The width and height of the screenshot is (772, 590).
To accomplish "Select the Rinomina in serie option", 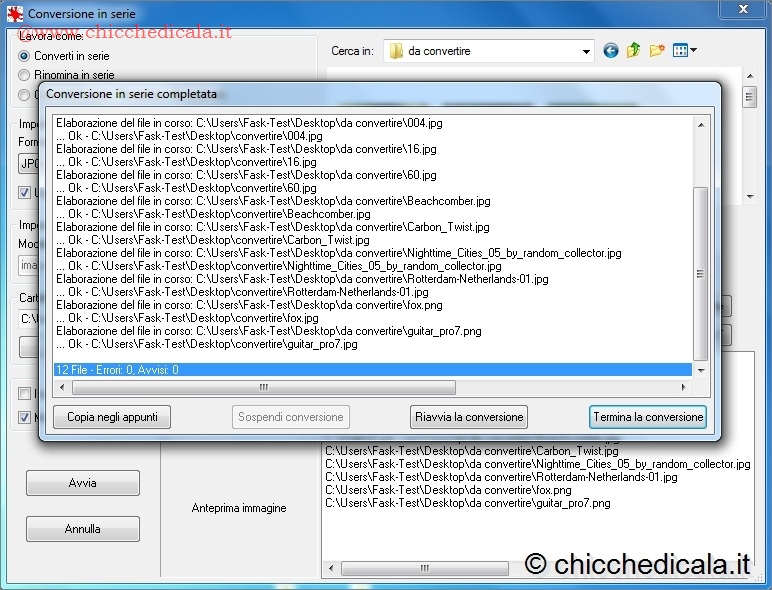I will (25, 75).
